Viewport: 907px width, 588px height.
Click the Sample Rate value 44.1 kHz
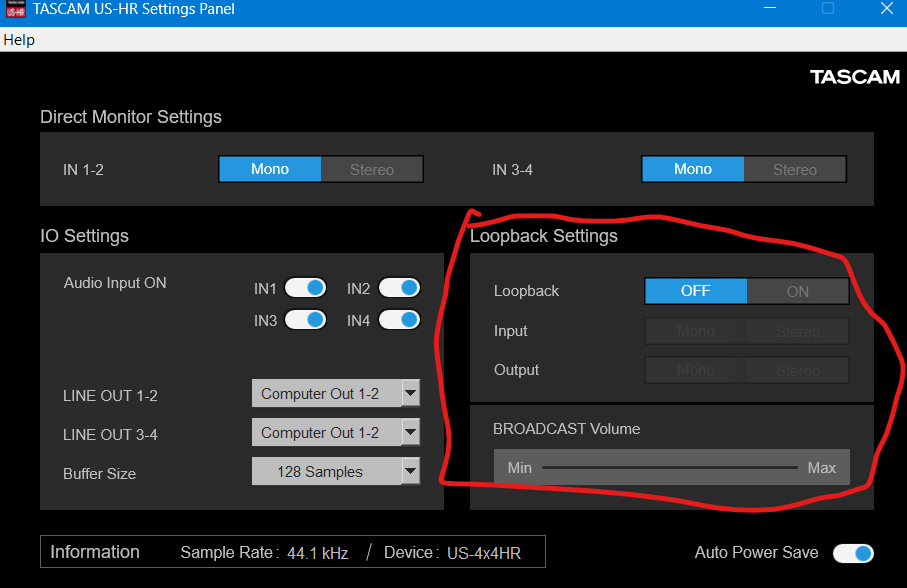pos(318,553)
